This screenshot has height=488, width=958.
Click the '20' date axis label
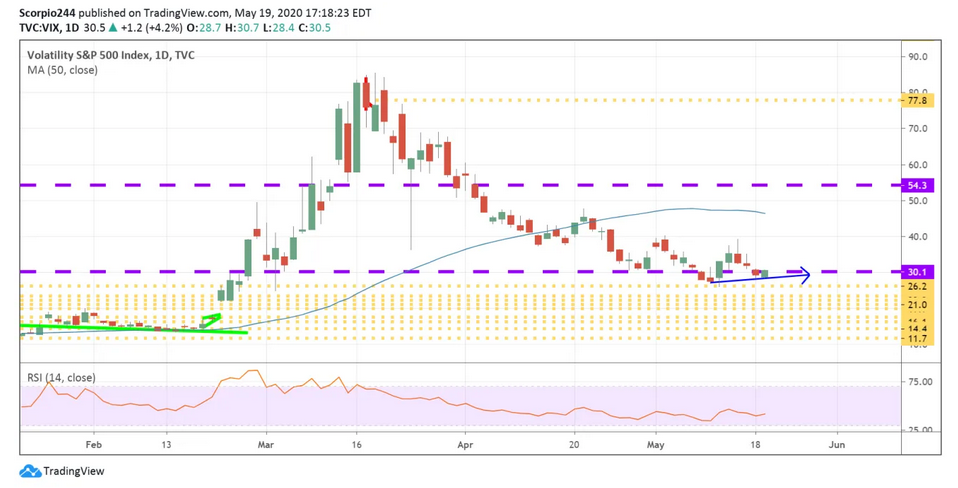tap(574, 445)
